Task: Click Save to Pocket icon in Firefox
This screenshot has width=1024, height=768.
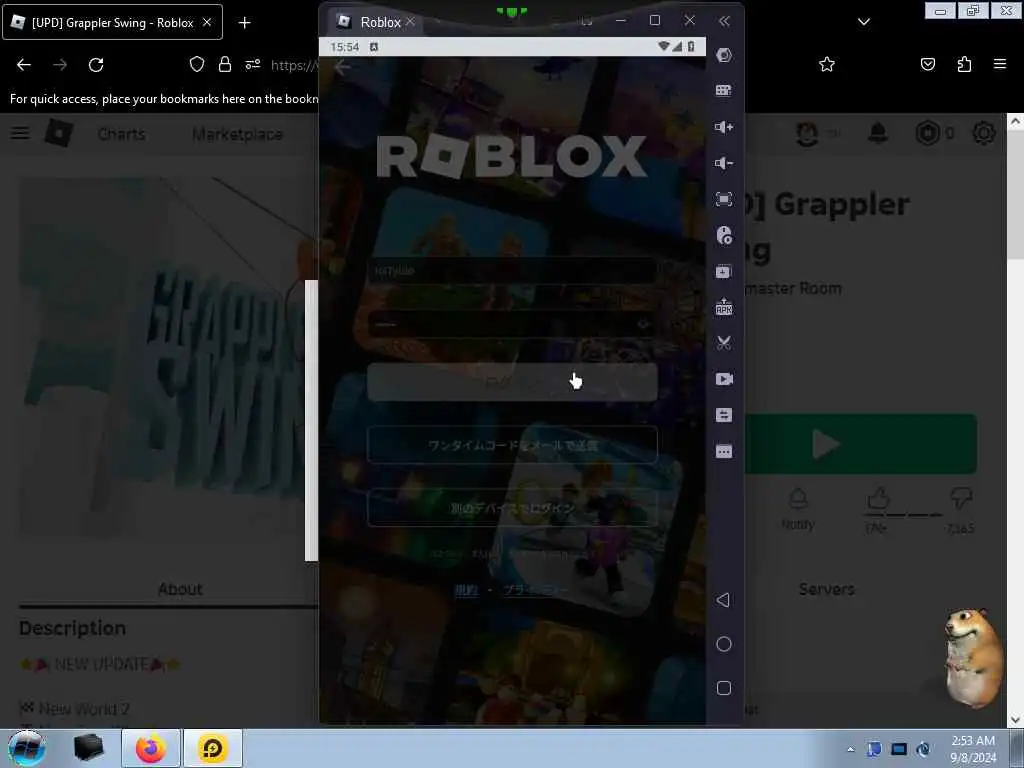Action: coord(928,64)
